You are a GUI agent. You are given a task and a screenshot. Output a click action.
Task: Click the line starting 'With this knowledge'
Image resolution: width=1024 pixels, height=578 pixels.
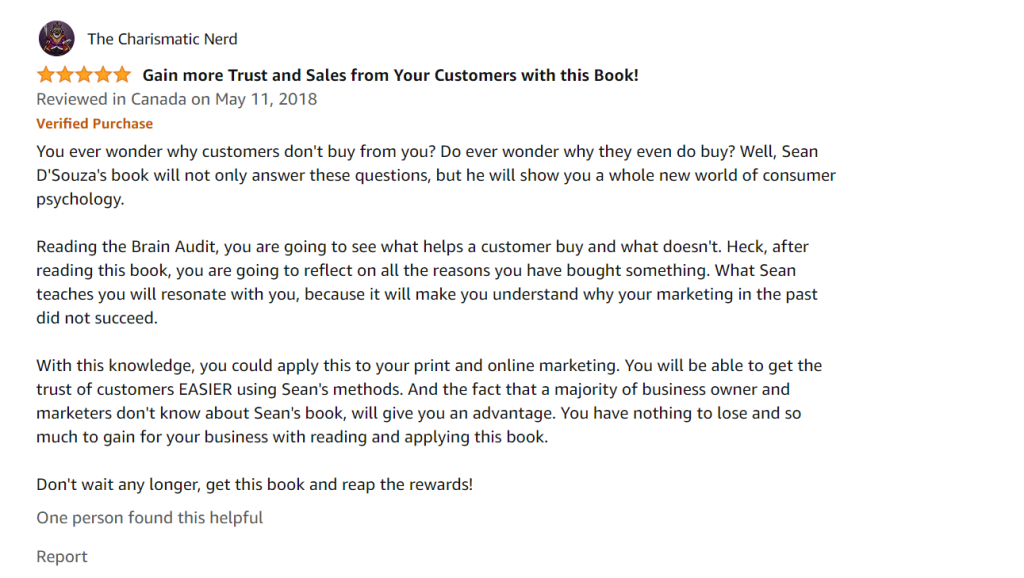click(x=429, y=366)
